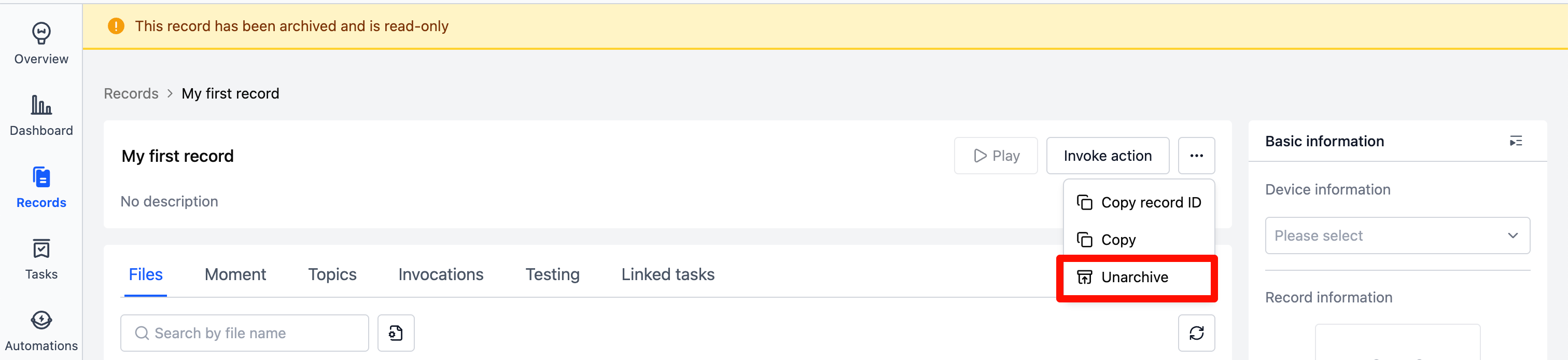Click into the file name search field
The image size is (1568, 360).
[244, 333]
